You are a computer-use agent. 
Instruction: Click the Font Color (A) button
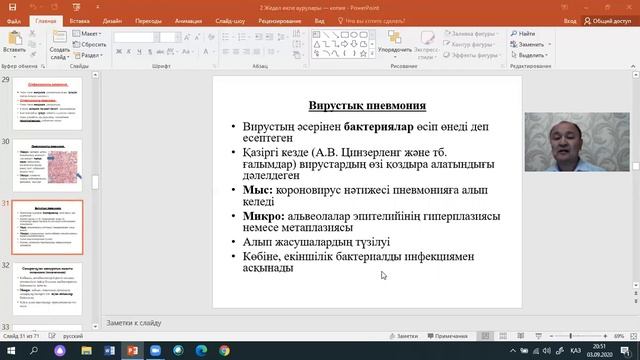[x=206, y=51]
